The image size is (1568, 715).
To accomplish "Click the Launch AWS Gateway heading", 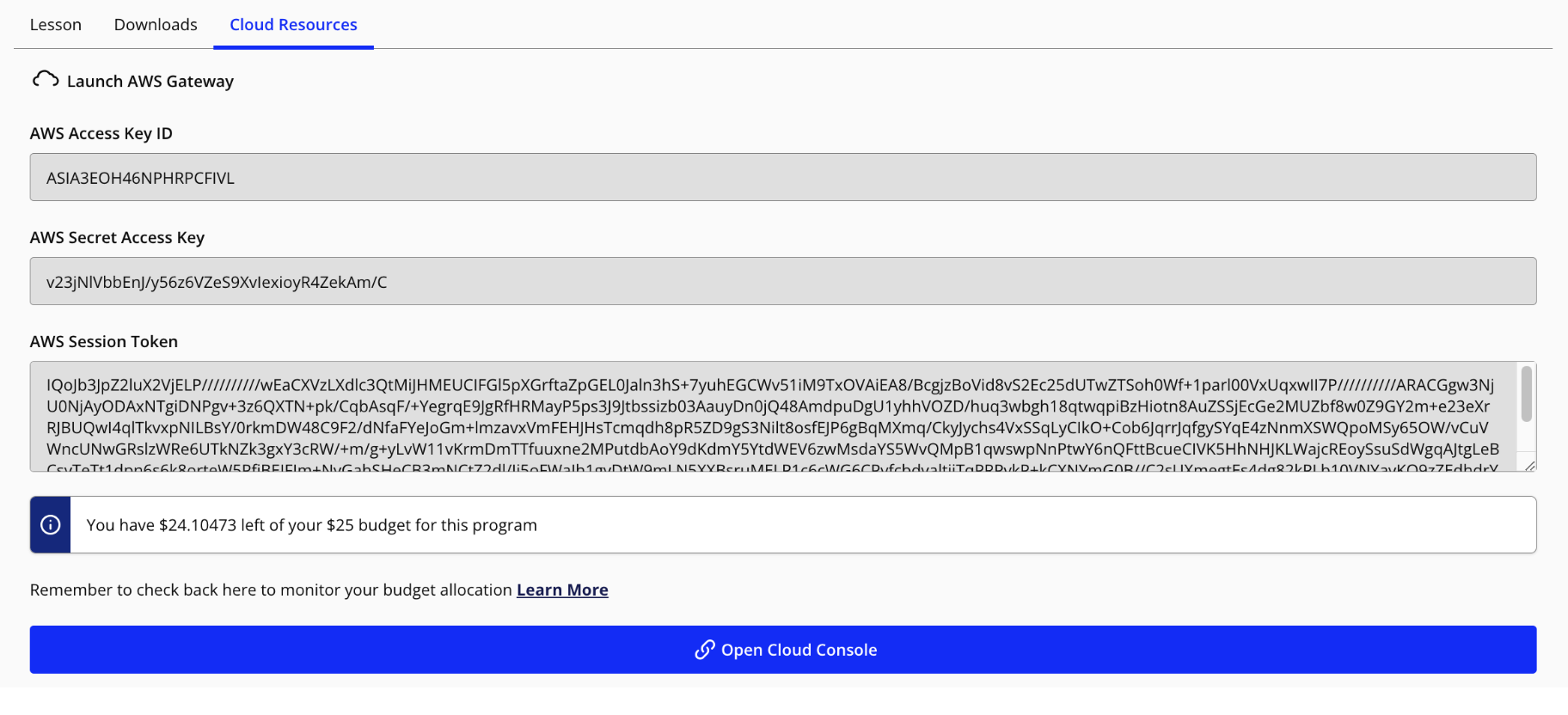I will tap(150, 81).
